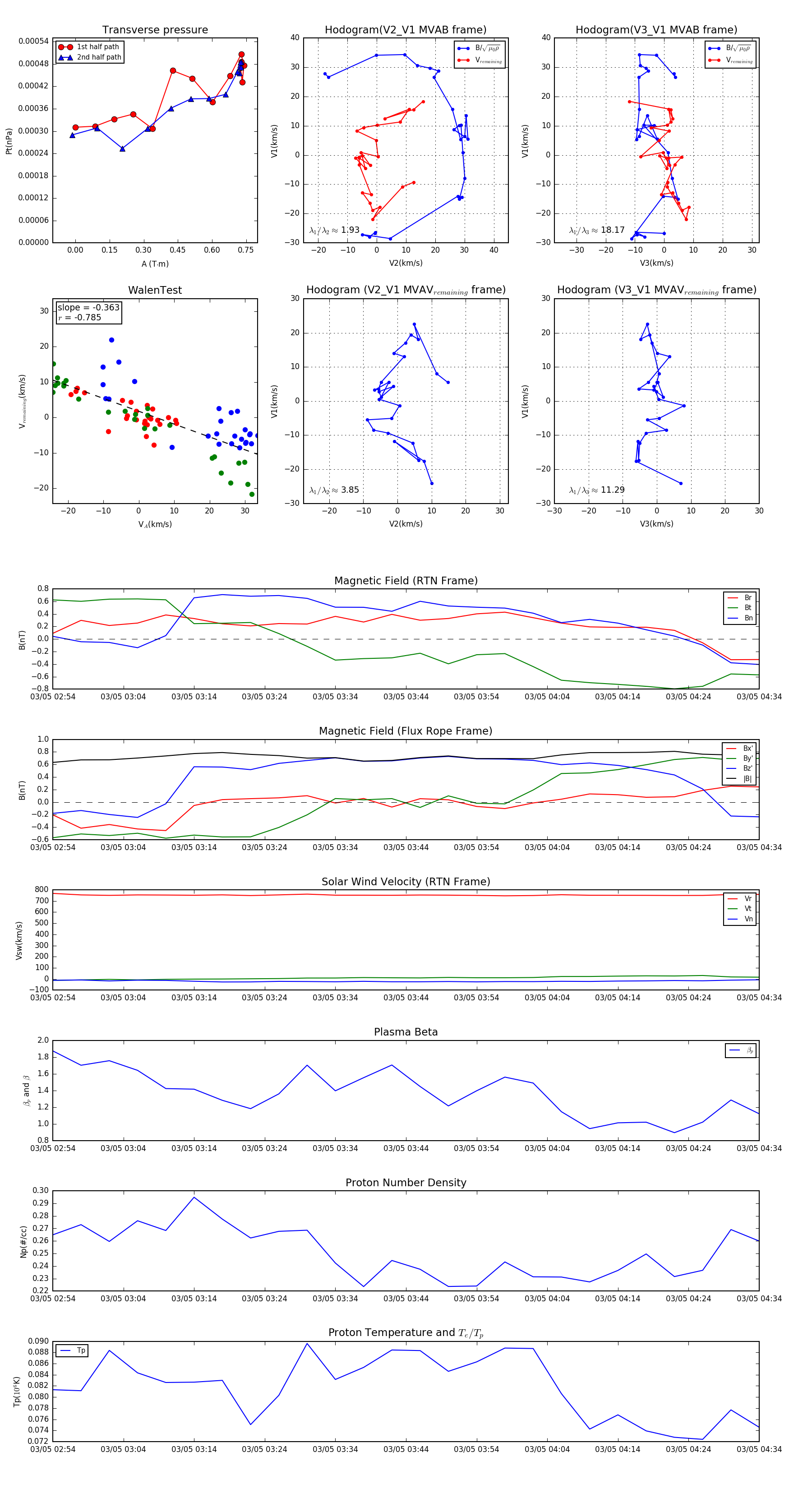
Task: Click the Hodogram V3_V1 MVAV remaining frame title
Action: pyautogui.click(x=656, y=290)
